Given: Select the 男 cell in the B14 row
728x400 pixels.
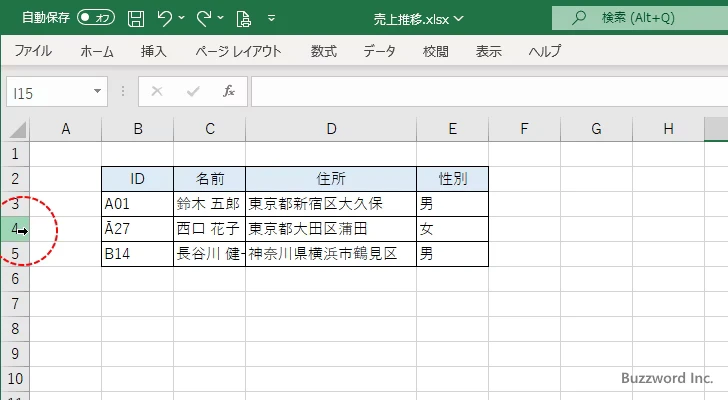Looking at the screenshot, I should tap(453, 254).
